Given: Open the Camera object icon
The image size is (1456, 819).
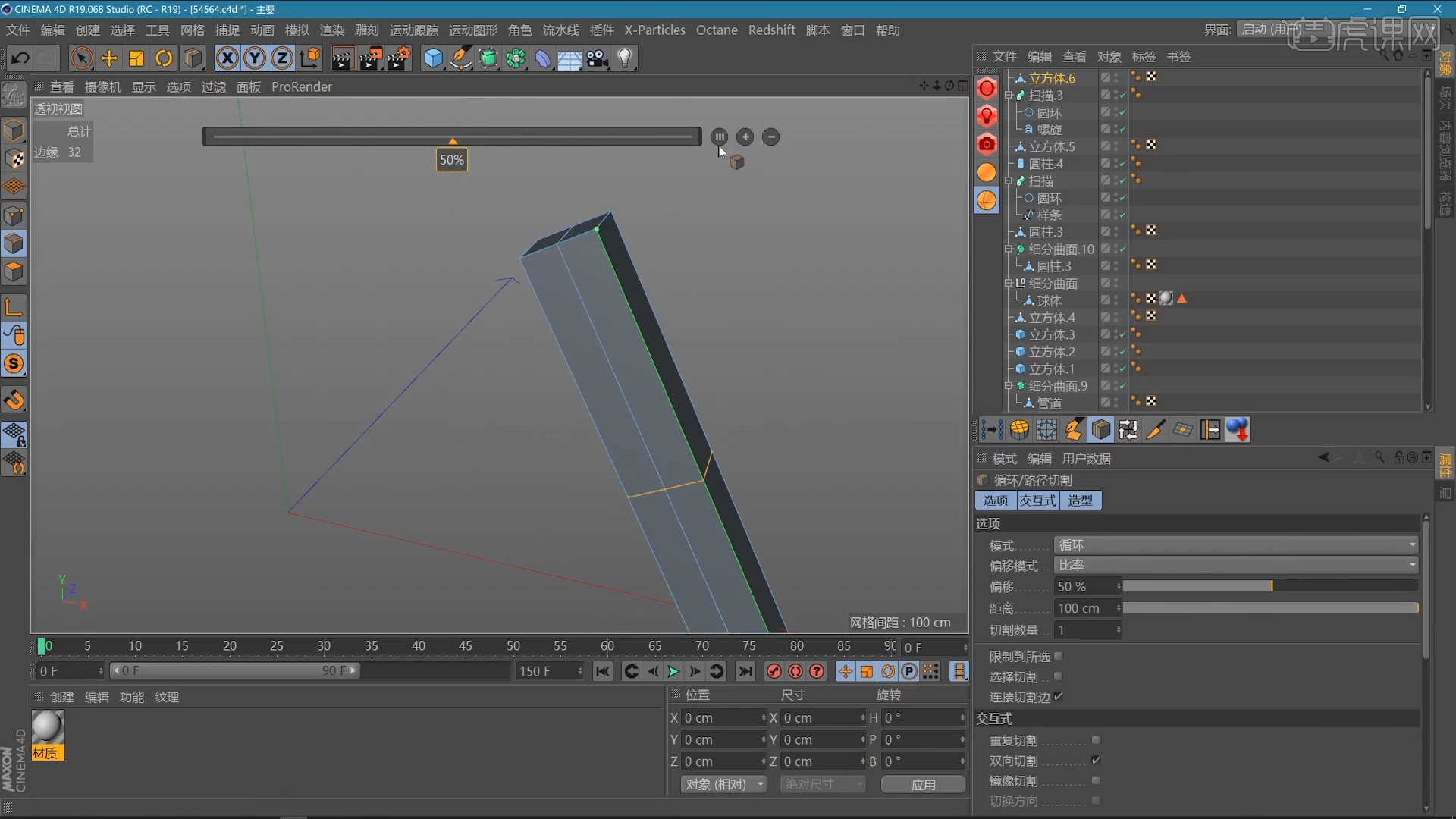Looking at the screenshot, I should tap(598, 58).
